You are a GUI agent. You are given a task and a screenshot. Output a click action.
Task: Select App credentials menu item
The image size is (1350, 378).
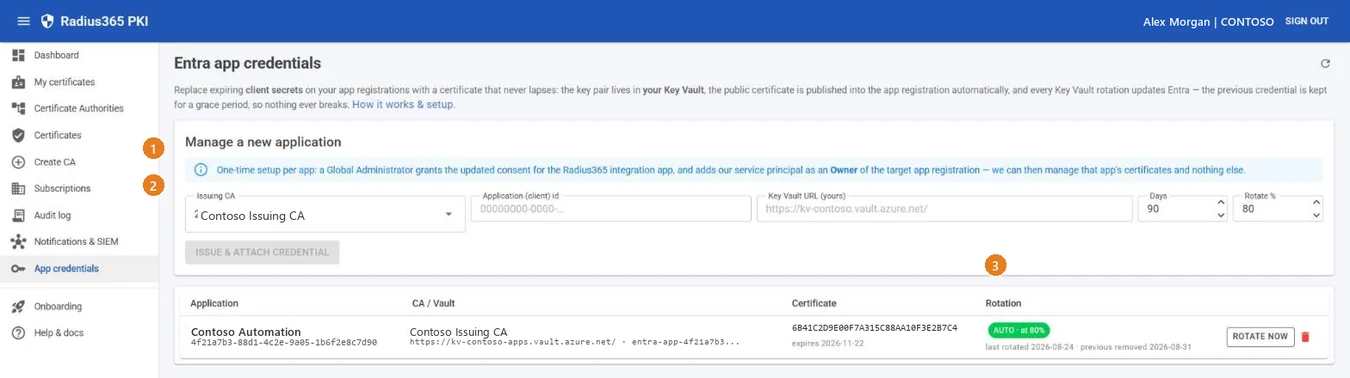tap(79, 268)
